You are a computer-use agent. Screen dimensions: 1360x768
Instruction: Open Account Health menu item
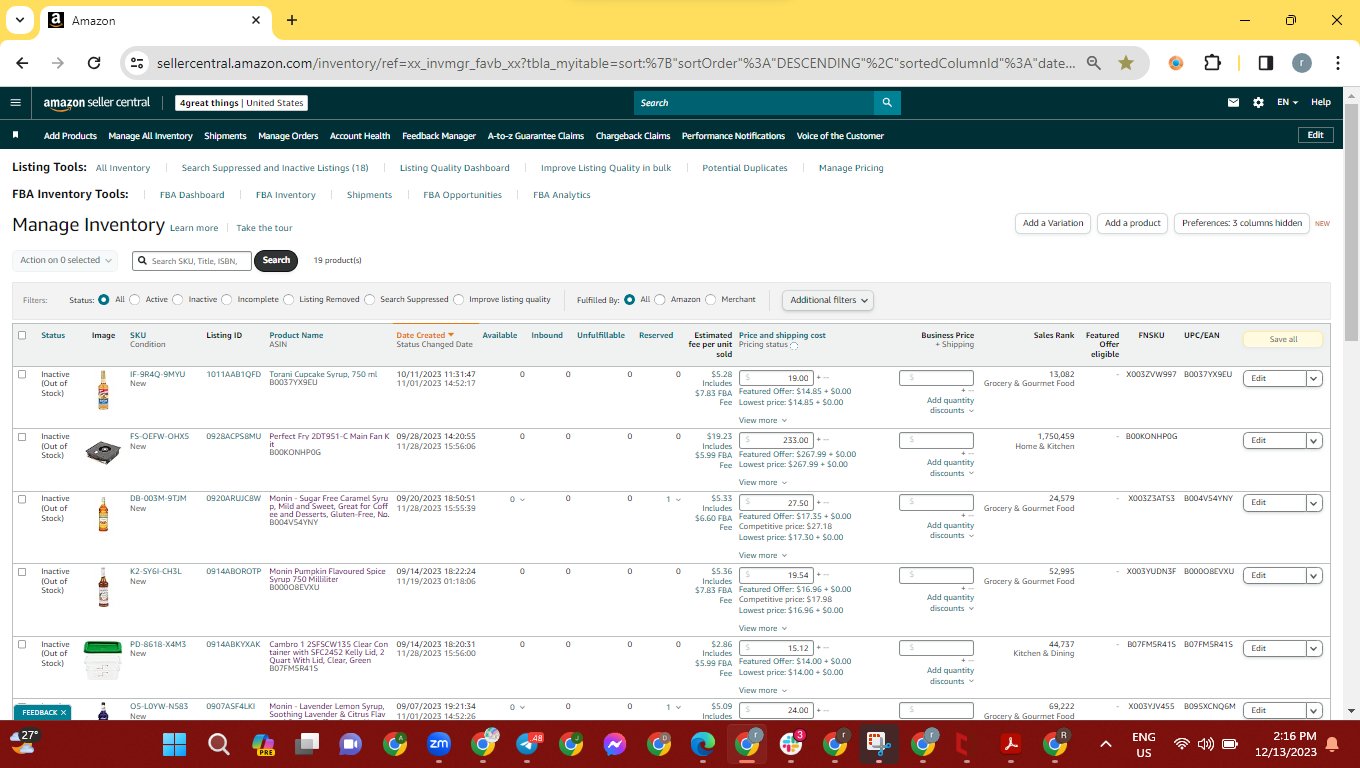point(360,136)
